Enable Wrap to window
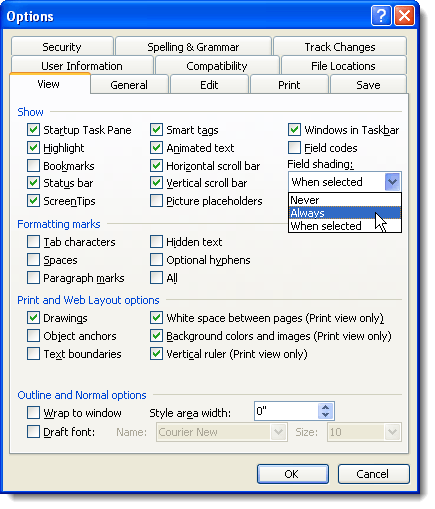435x509 pixels. point(33,413)
